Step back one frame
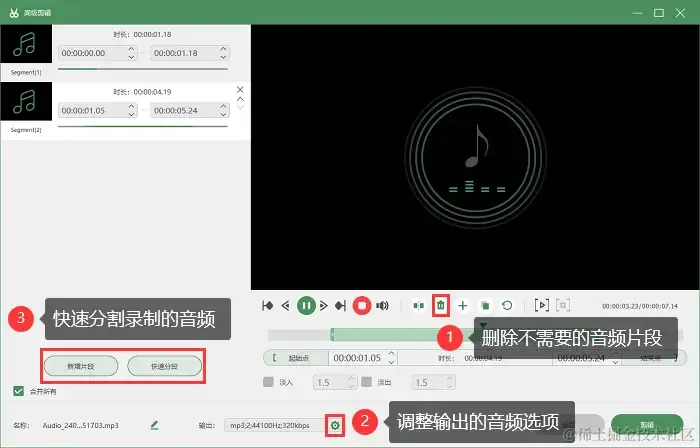The width and height of the screenshot is (700, 448). pos(286,306)
